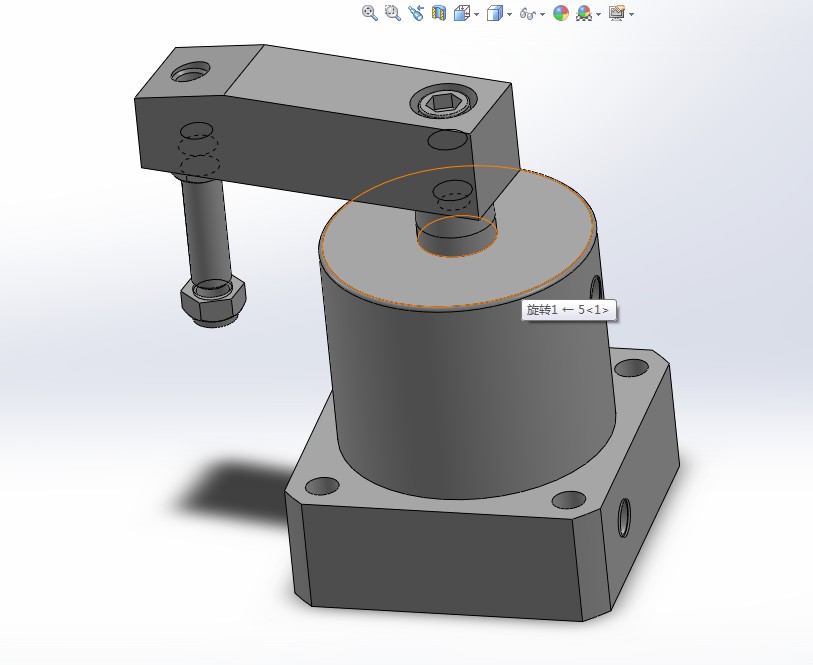The image size is (813, 665).
Task: Click the View Orientation cube icon
Action: tap(461, 13)
